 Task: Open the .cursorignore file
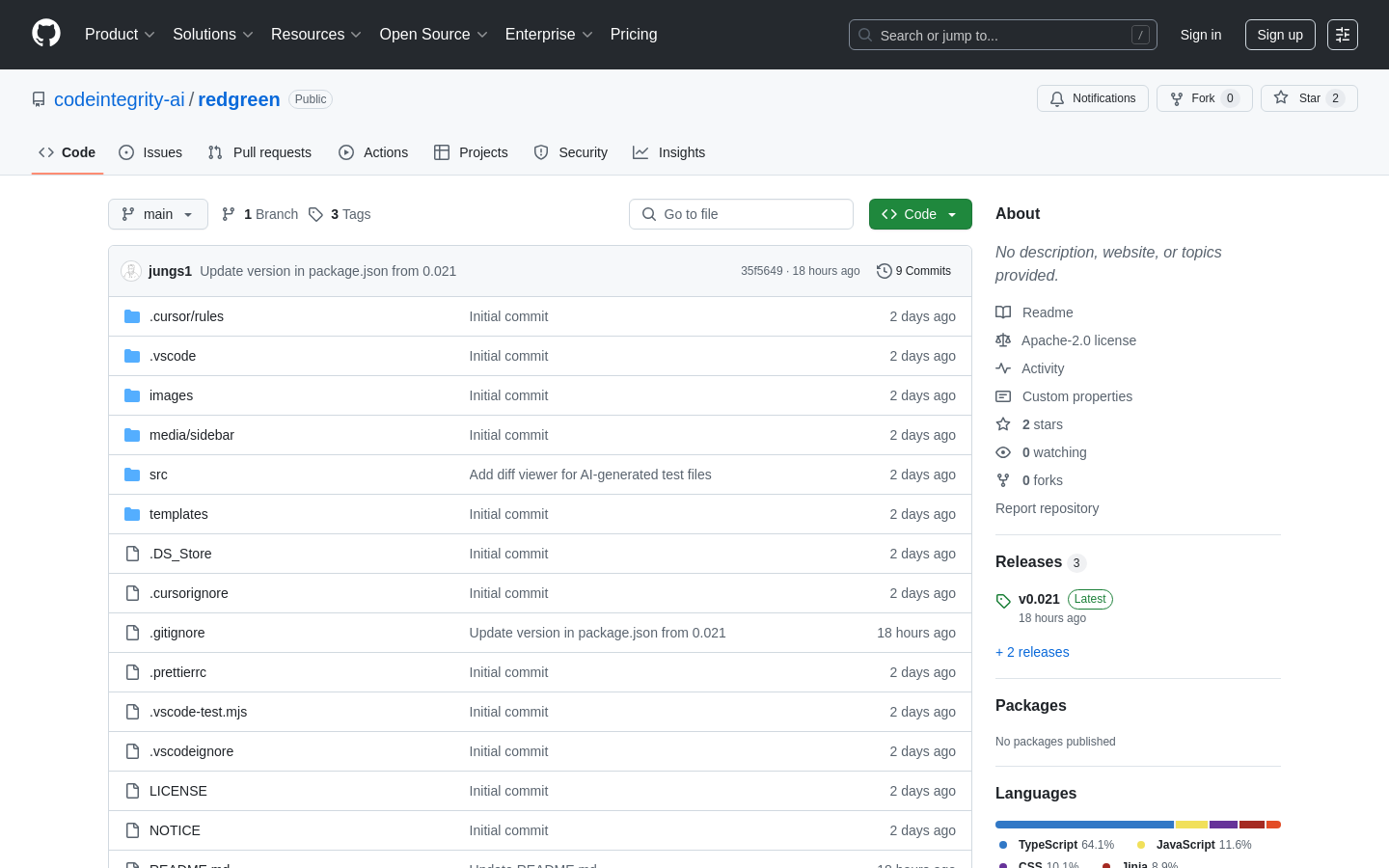pos(189,593)
